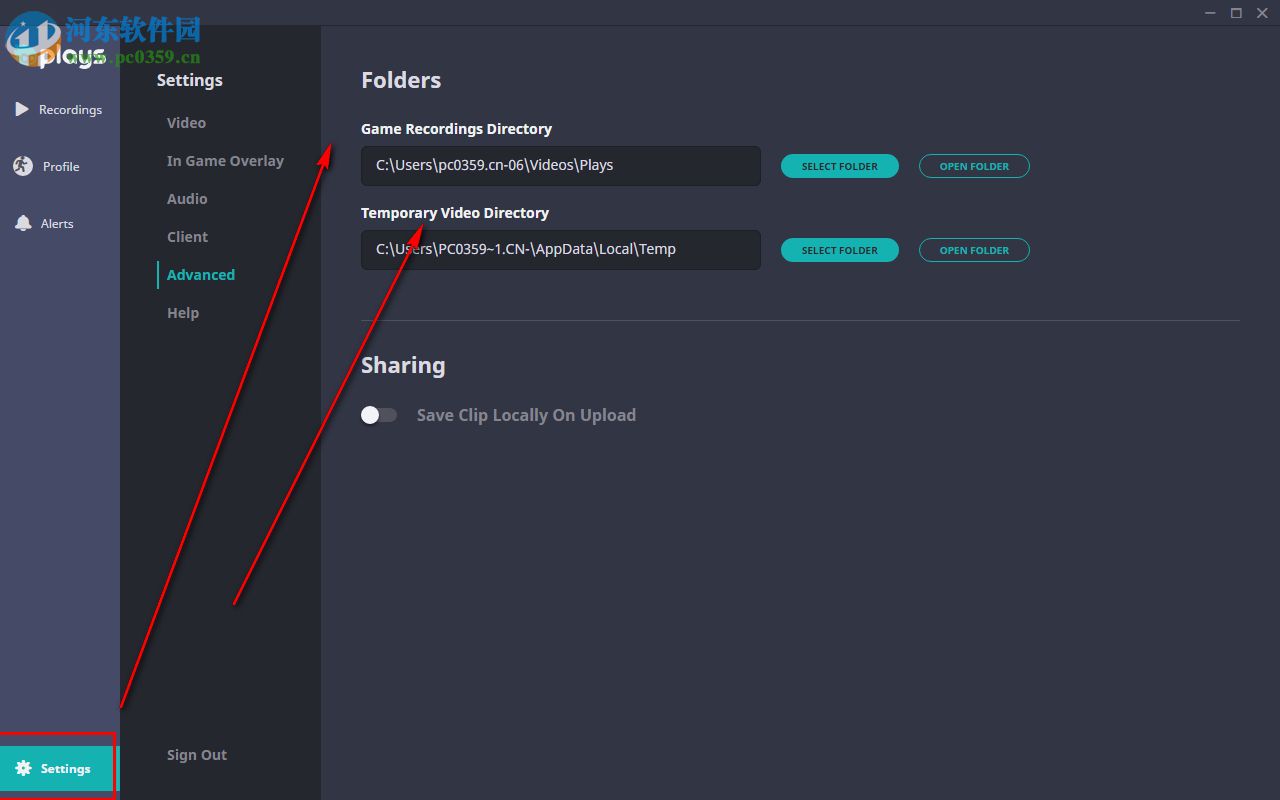Switch to Video settings tab
The height and width of the screenshot is (800, 1280).
tap(186, 123)
